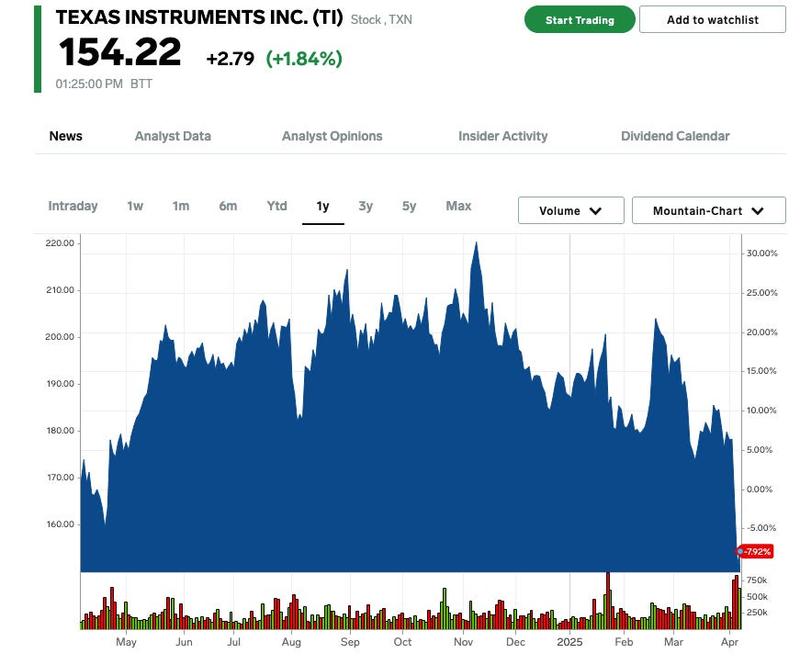Select the Ytd time range
This screenshot has width=800, height=664.
tap(277, 206)
